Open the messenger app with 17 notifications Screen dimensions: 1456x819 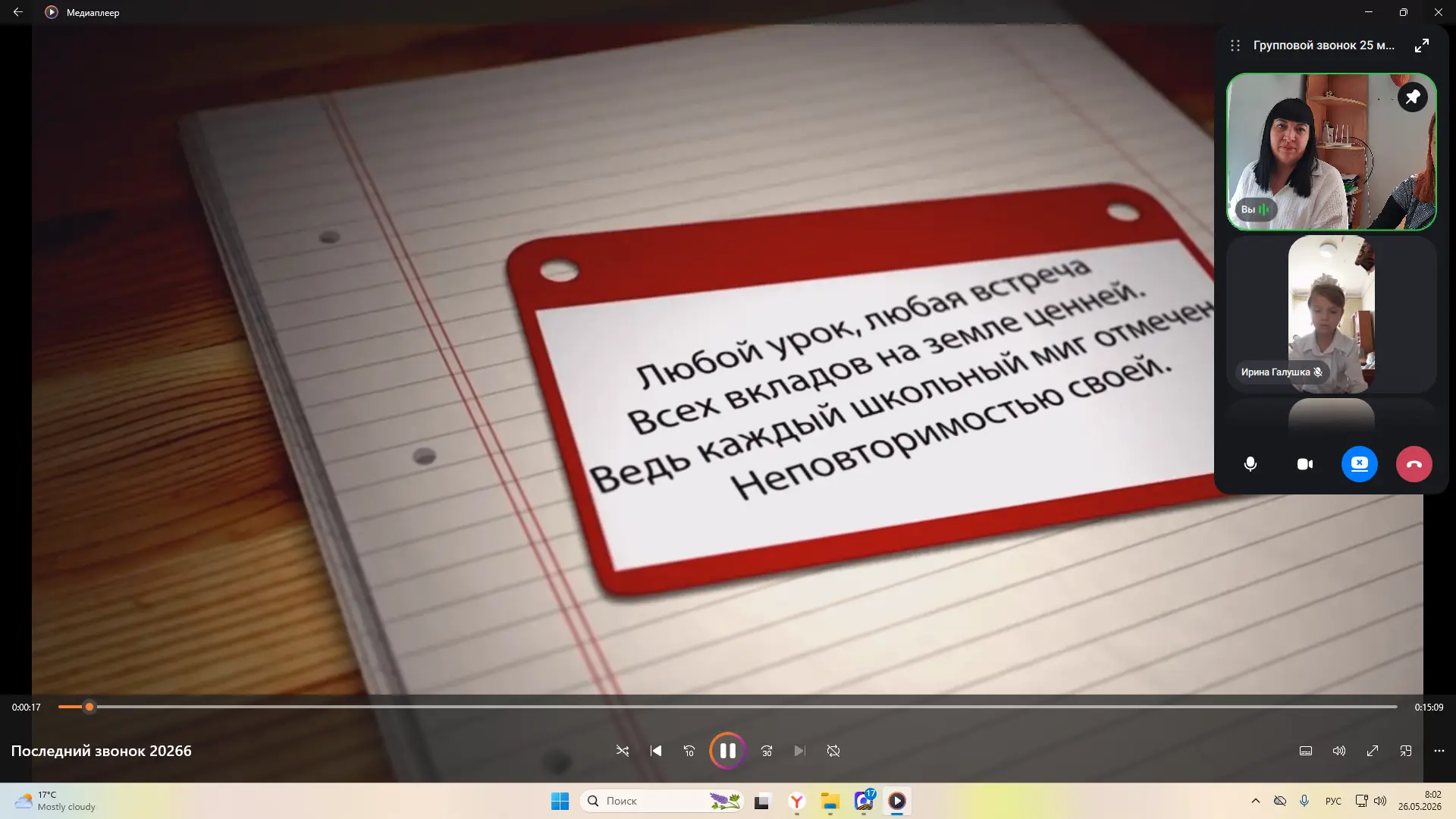pos(864,801)
